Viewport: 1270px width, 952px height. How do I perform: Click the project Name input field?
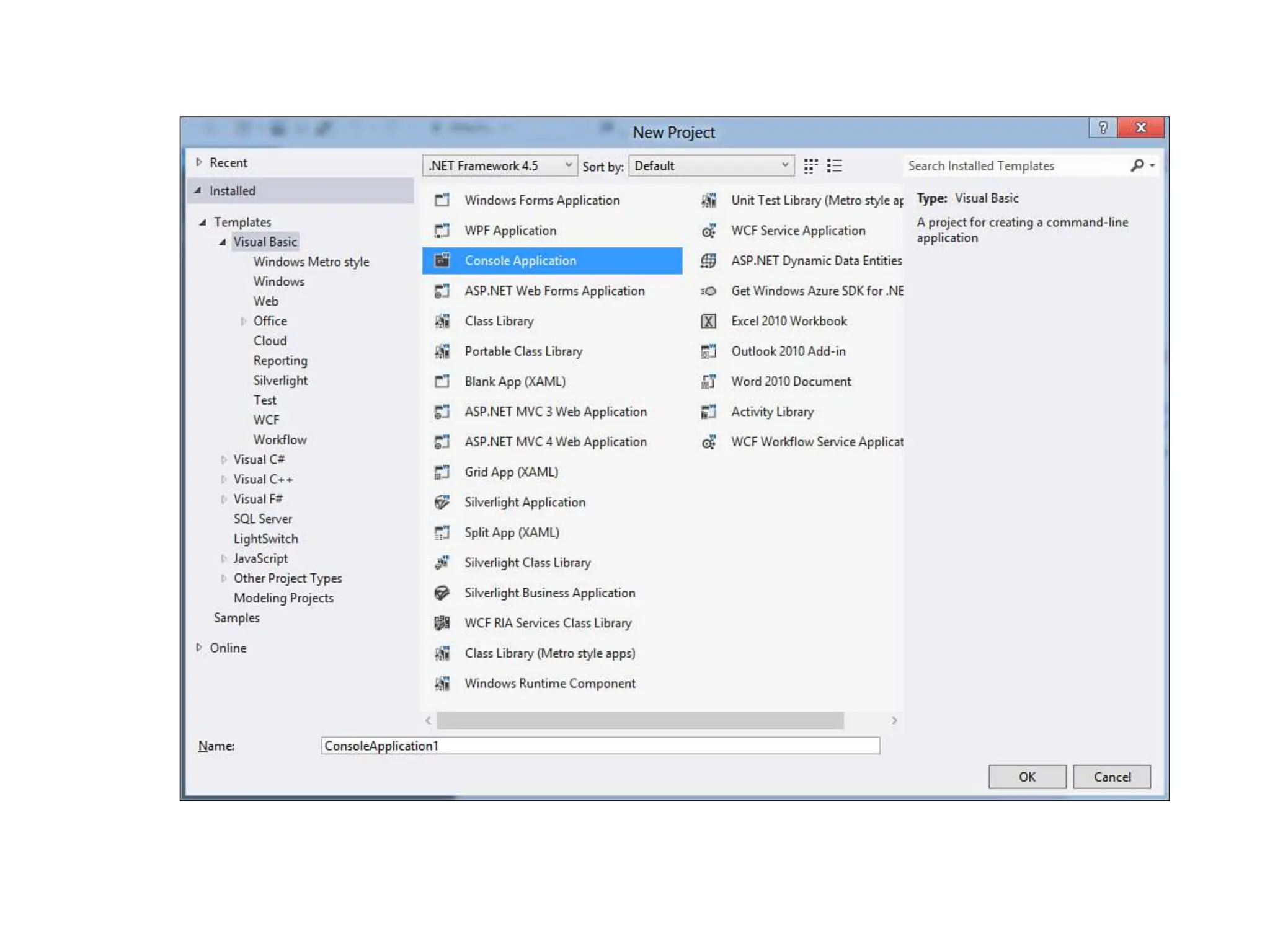600,746
